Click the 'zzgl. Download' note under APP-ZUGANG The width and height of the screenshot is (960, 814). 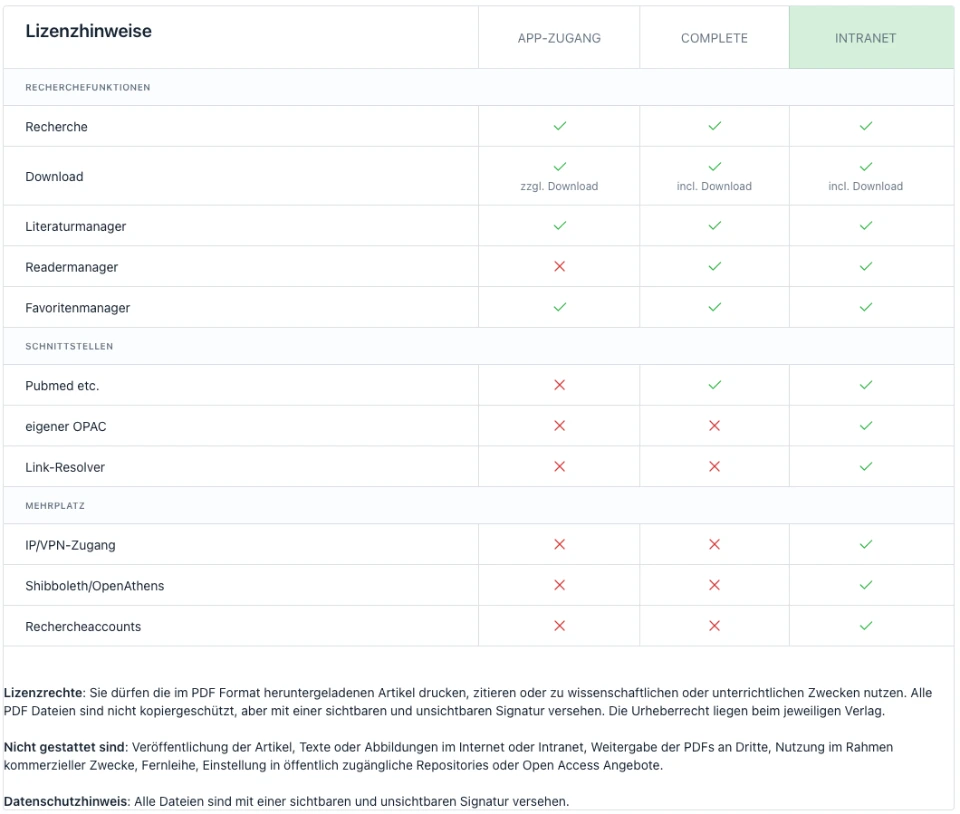click(x=559, y=187)
